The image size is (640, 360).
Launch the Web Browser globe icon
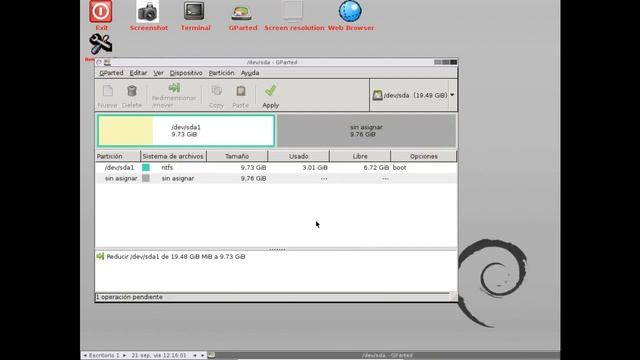click(350, 11)
